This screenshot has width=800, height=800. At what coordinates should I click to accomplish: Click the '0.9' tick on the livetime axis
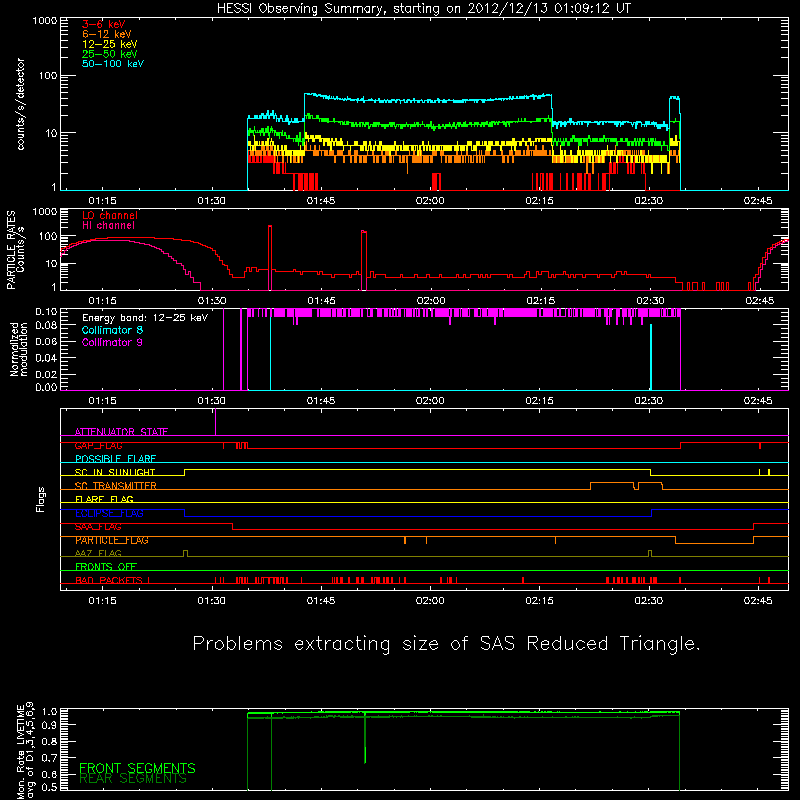49,724
